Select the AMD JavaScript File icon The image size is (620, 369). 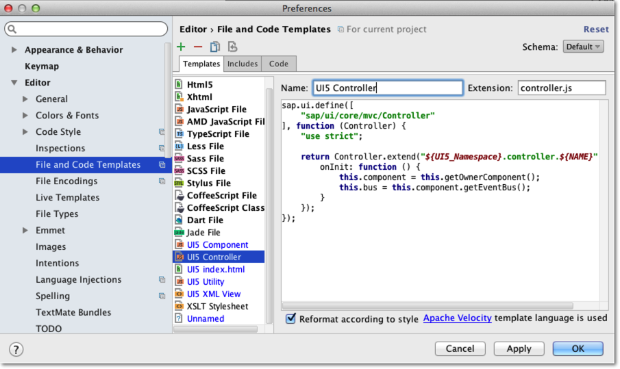(x=179, y=121)
